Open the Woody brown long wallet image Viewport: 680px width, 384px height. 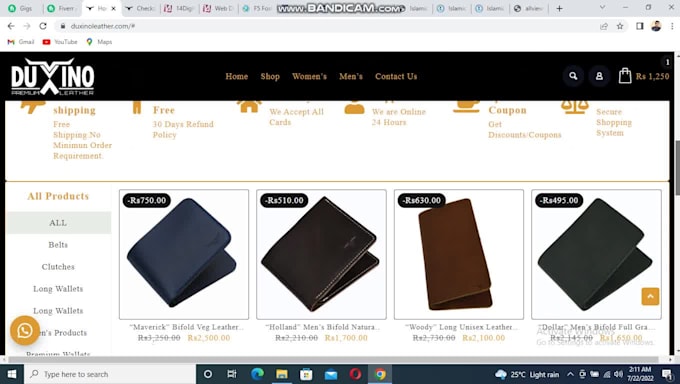[459, 254]
